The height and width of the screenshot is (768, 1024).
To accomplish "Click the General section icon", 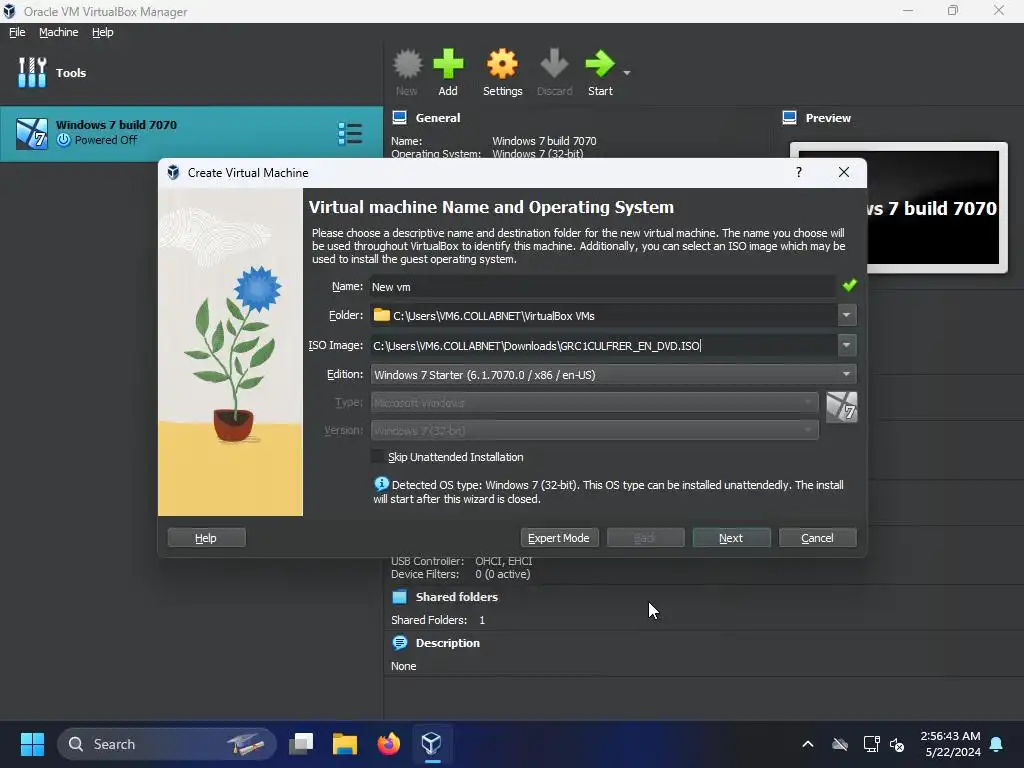I will (x=399, y=118).
